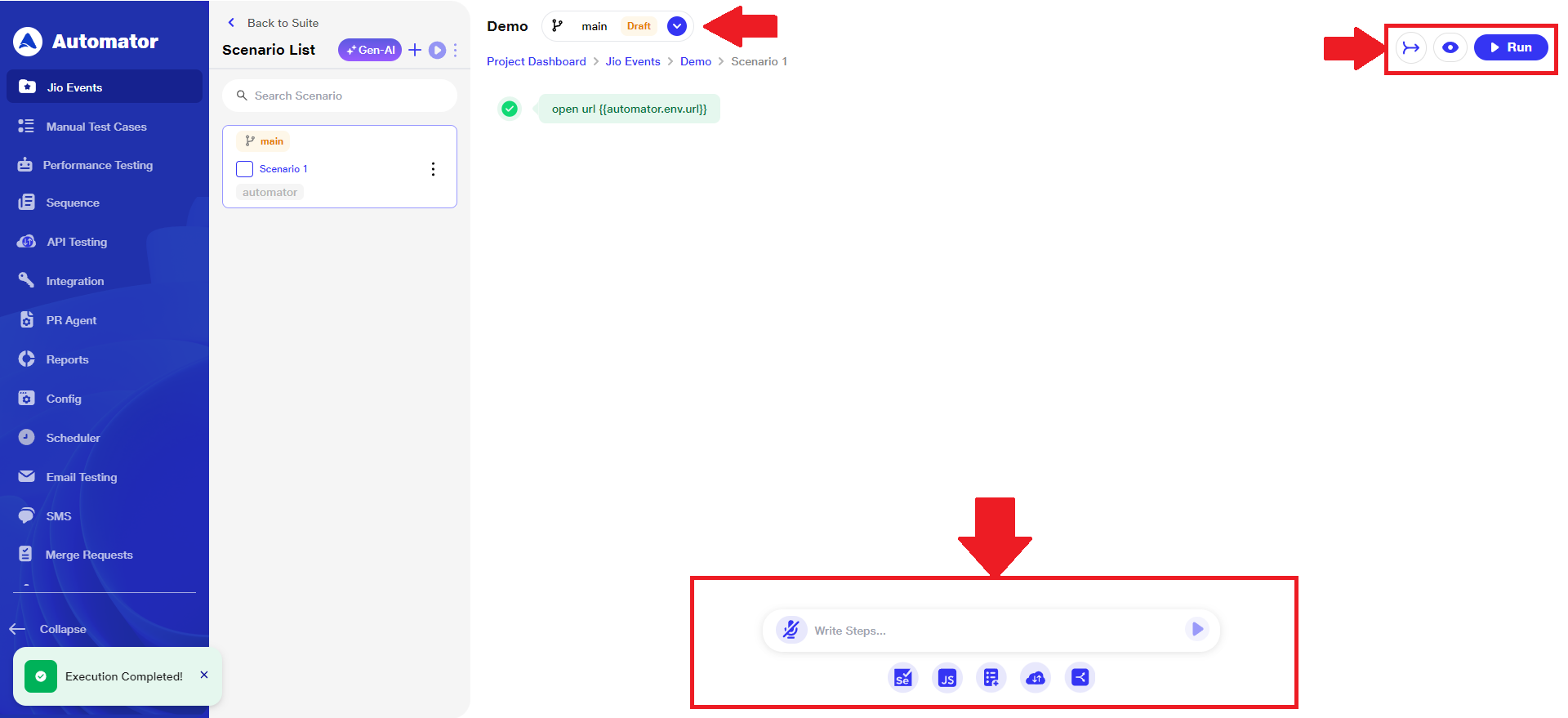Click the Selenium import icon below the steps box
1568x718 pixels.
click(902, 677)
